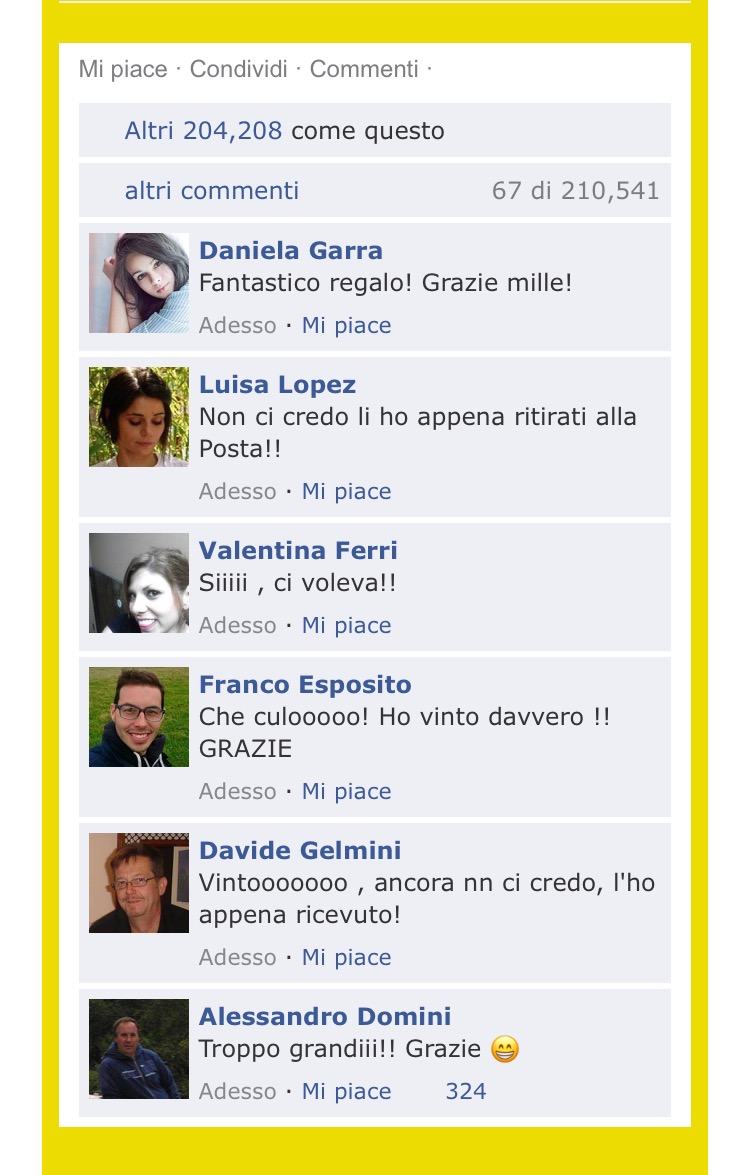750x1175 pixels.
Task: Like Davide Gelmini's comment
Action: [346, 958]
